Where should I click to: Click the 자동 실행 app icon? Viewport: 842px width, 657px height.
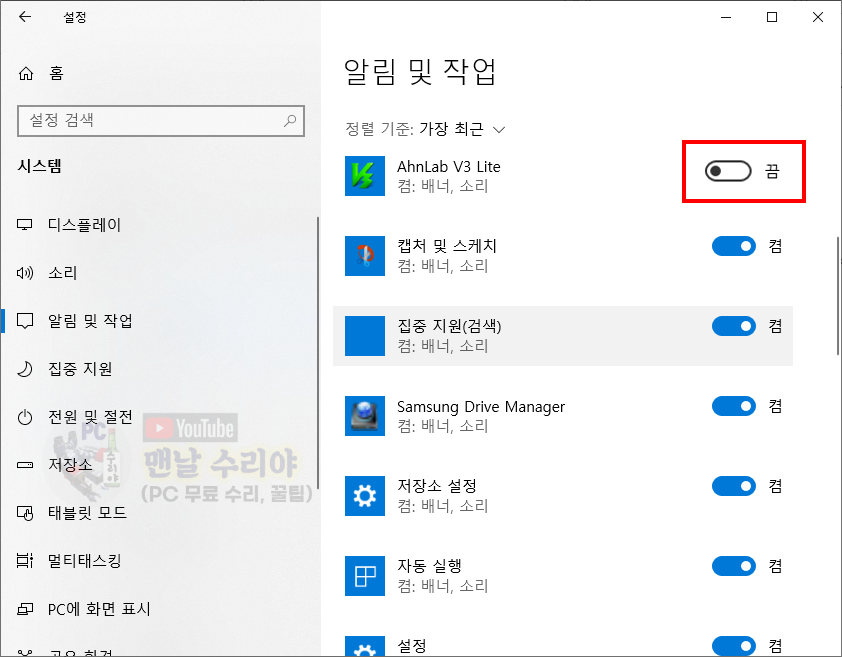click(x=365, y=576)
